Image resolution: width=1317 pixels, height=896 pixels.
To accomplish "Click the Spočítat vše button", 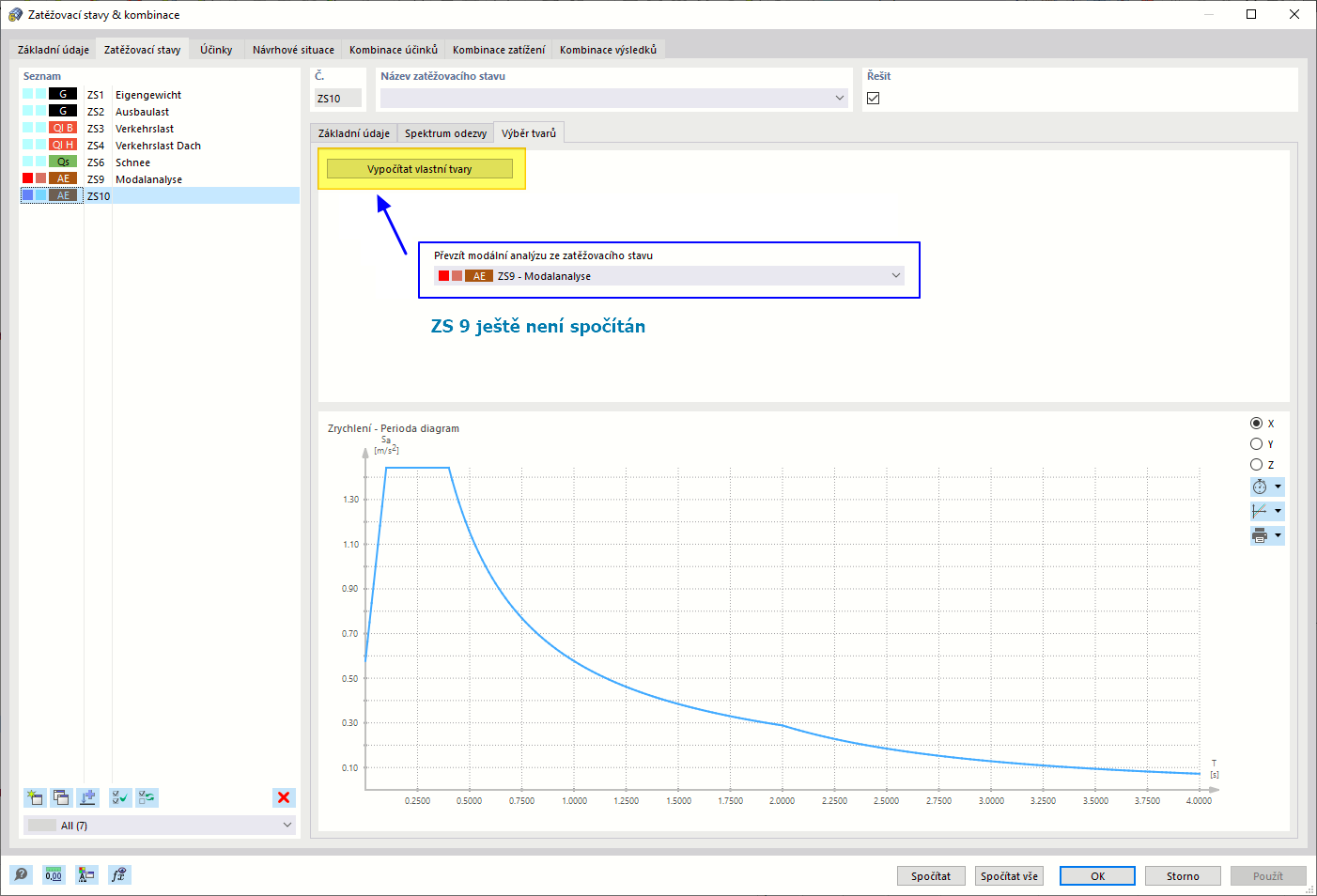I will coord(1010,876).
